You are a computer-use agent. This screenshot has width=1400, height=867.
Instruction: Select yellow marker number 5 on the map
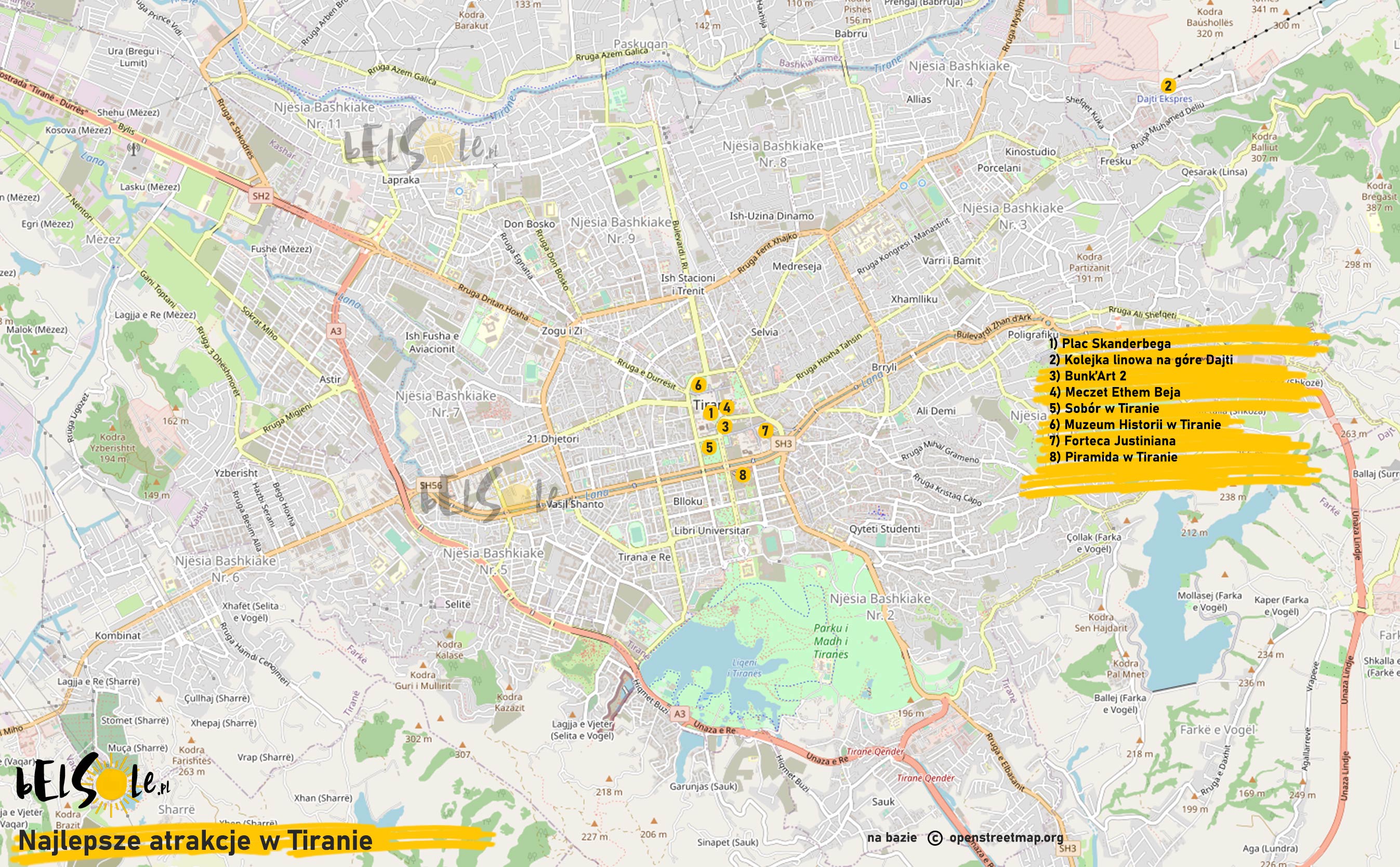(x=709, y=447)
